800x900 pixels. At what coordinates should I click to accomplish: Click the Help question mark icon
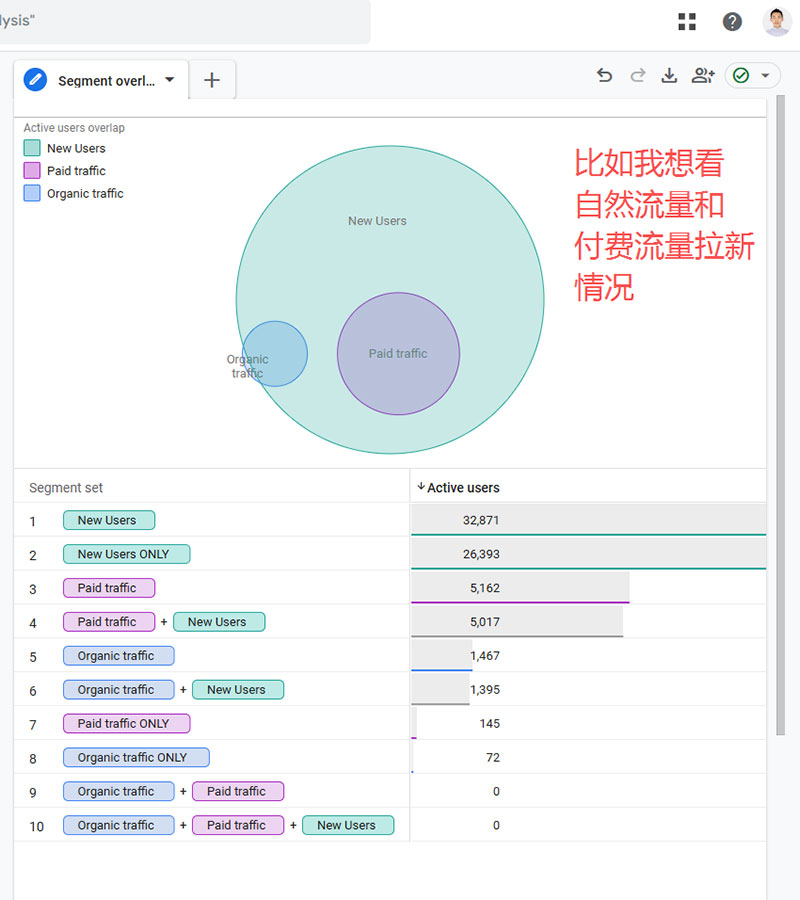pyautogui.click(x=732, y=22)
